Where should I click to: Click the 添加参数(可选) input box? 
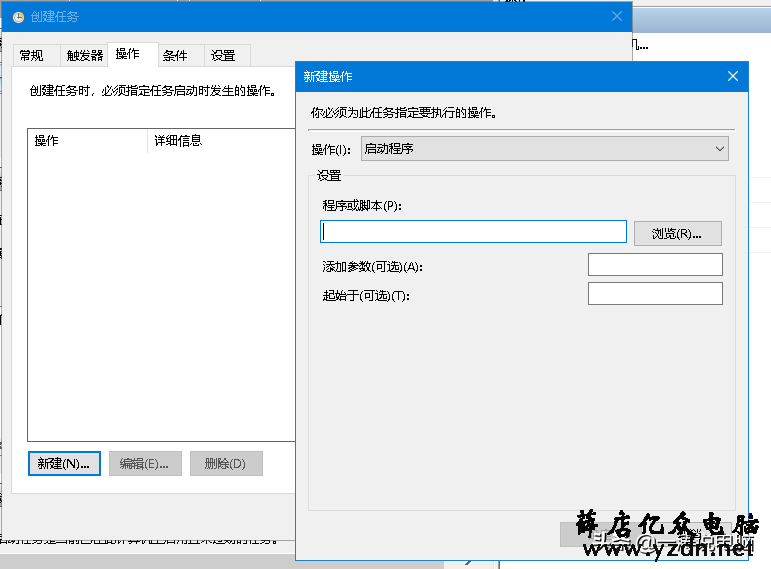[655, 265]
